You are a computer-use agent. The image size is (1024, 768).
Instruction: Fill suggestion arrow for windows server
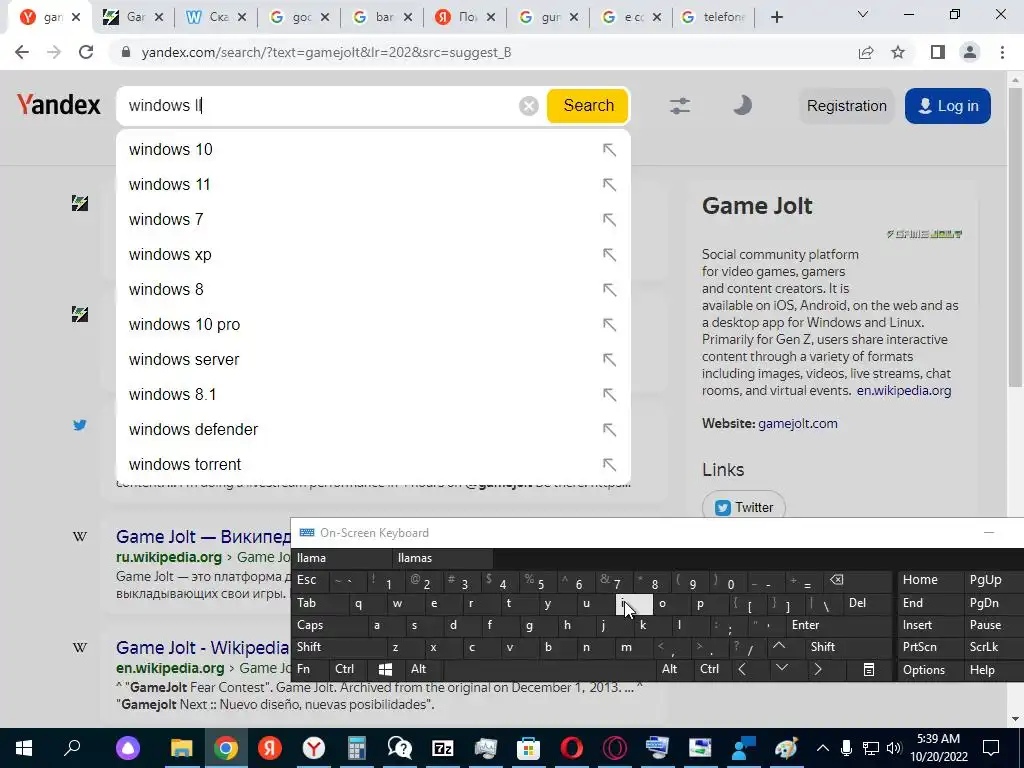pos(609,360)
